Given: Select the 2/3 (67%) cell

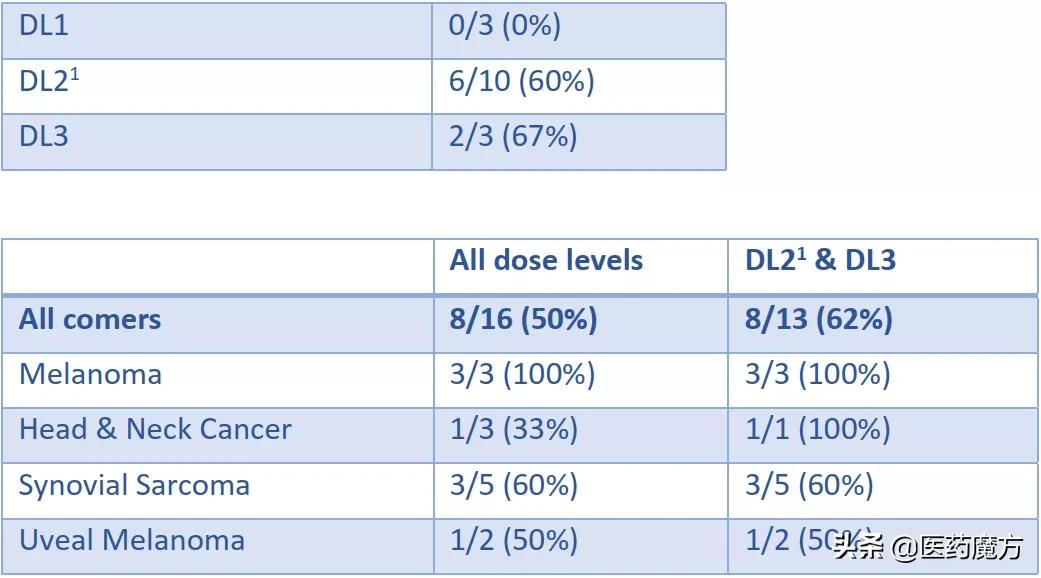Looking at the screenshot, I should [513, 137].
